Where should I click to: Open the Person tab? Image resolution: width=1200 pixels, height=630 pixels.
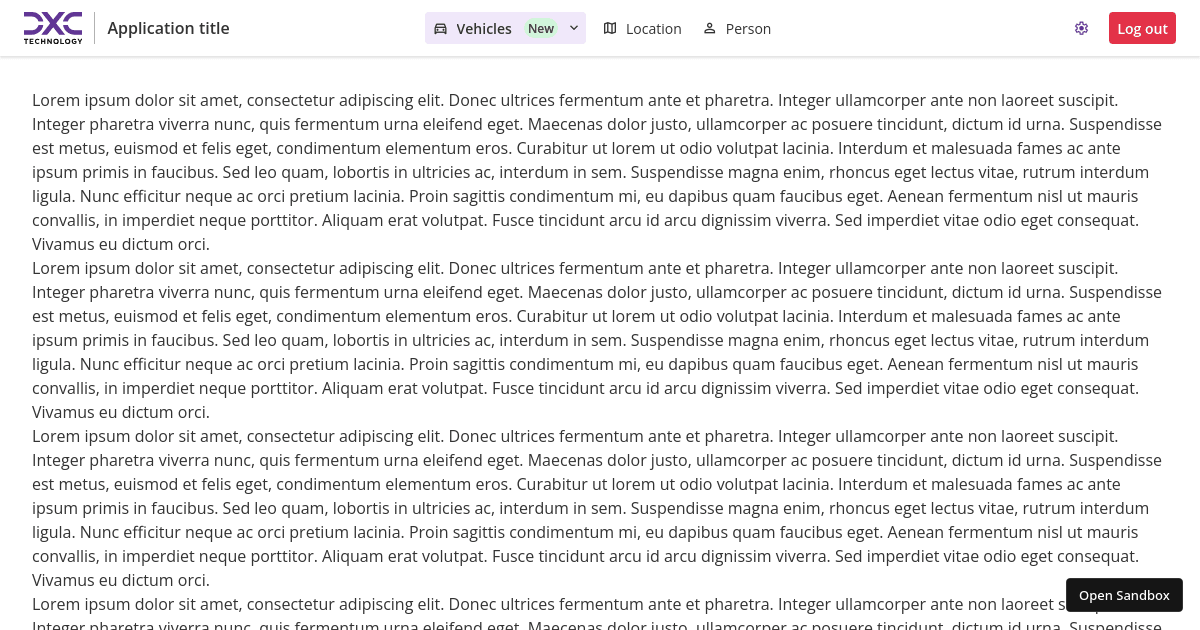click(737, 28)
